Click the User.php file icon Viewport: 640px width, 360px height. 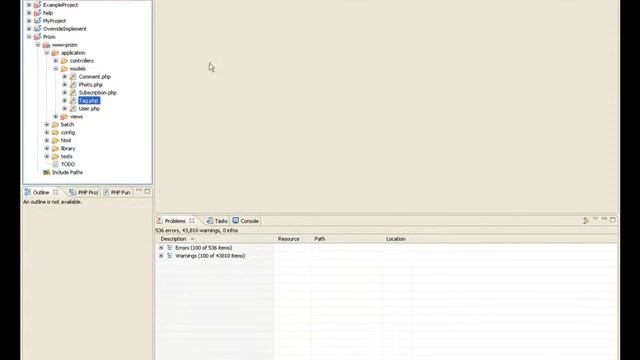click(x=73, y=109)
